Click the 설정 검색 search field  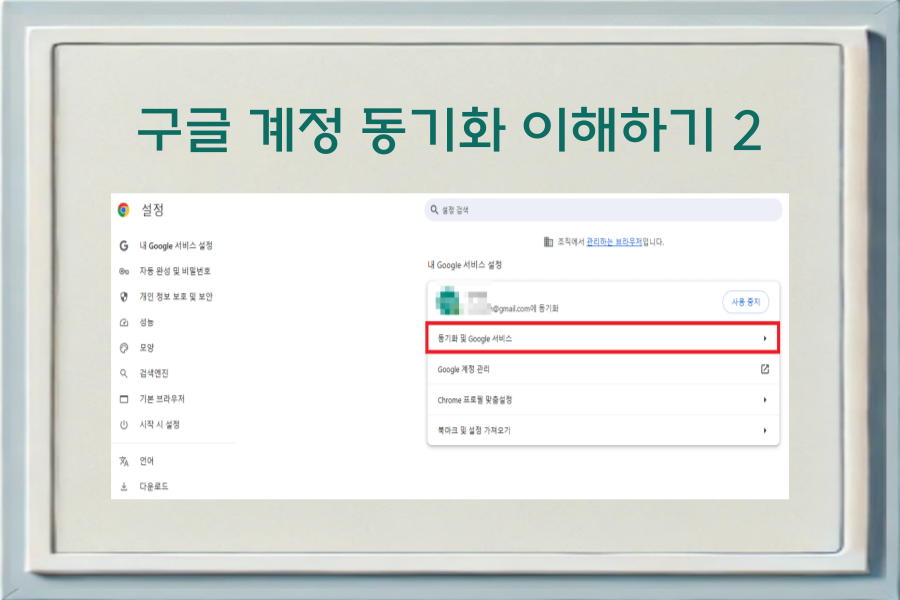click(x=603, y=210)
